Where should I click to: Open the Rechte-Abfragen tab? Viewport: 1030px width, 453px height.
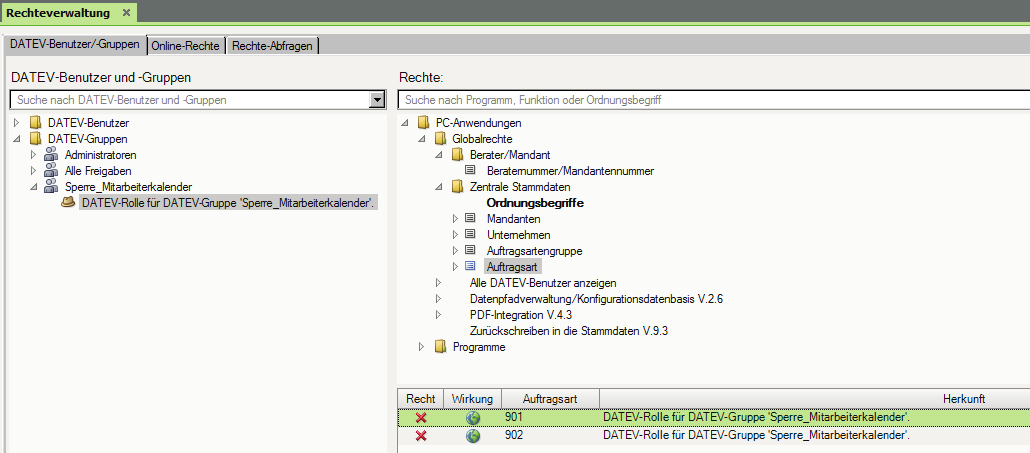[273, 46]
